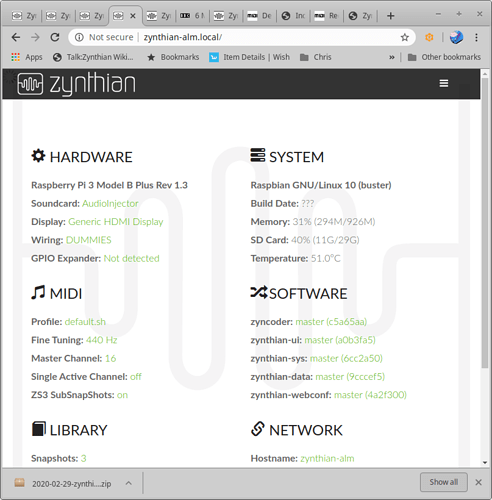The width and height of the screenshot is (492, 500).
Task: Click Single Active Channel off value
Action: pyautogui.click(x=136, y=377)
